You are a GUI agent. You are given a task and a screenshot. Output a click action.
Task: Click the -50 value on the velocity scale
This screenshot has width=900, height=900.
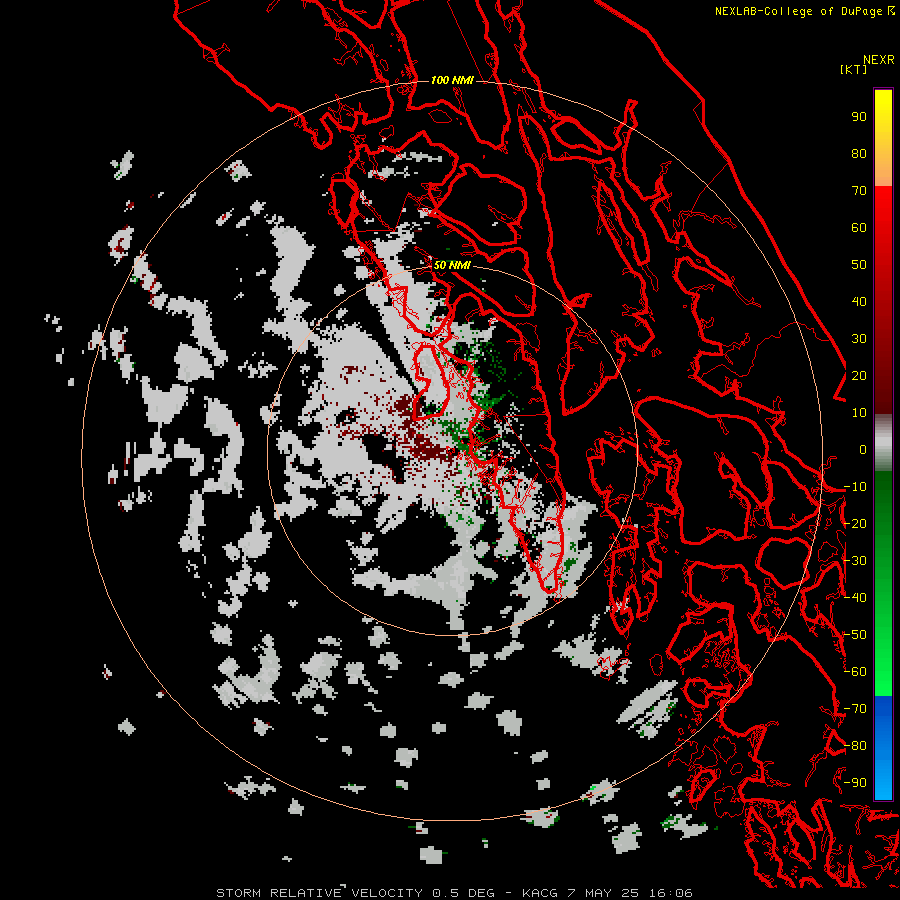[855, 635]
